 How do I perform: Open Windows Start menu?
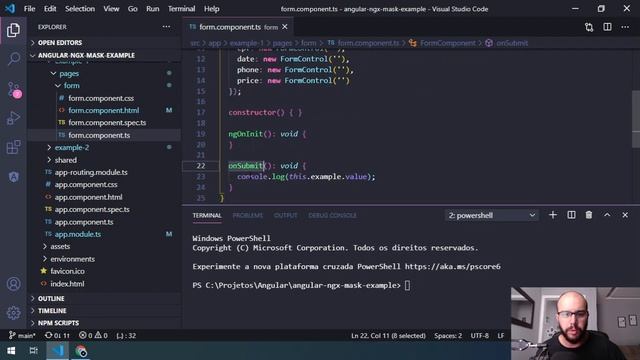11,351
